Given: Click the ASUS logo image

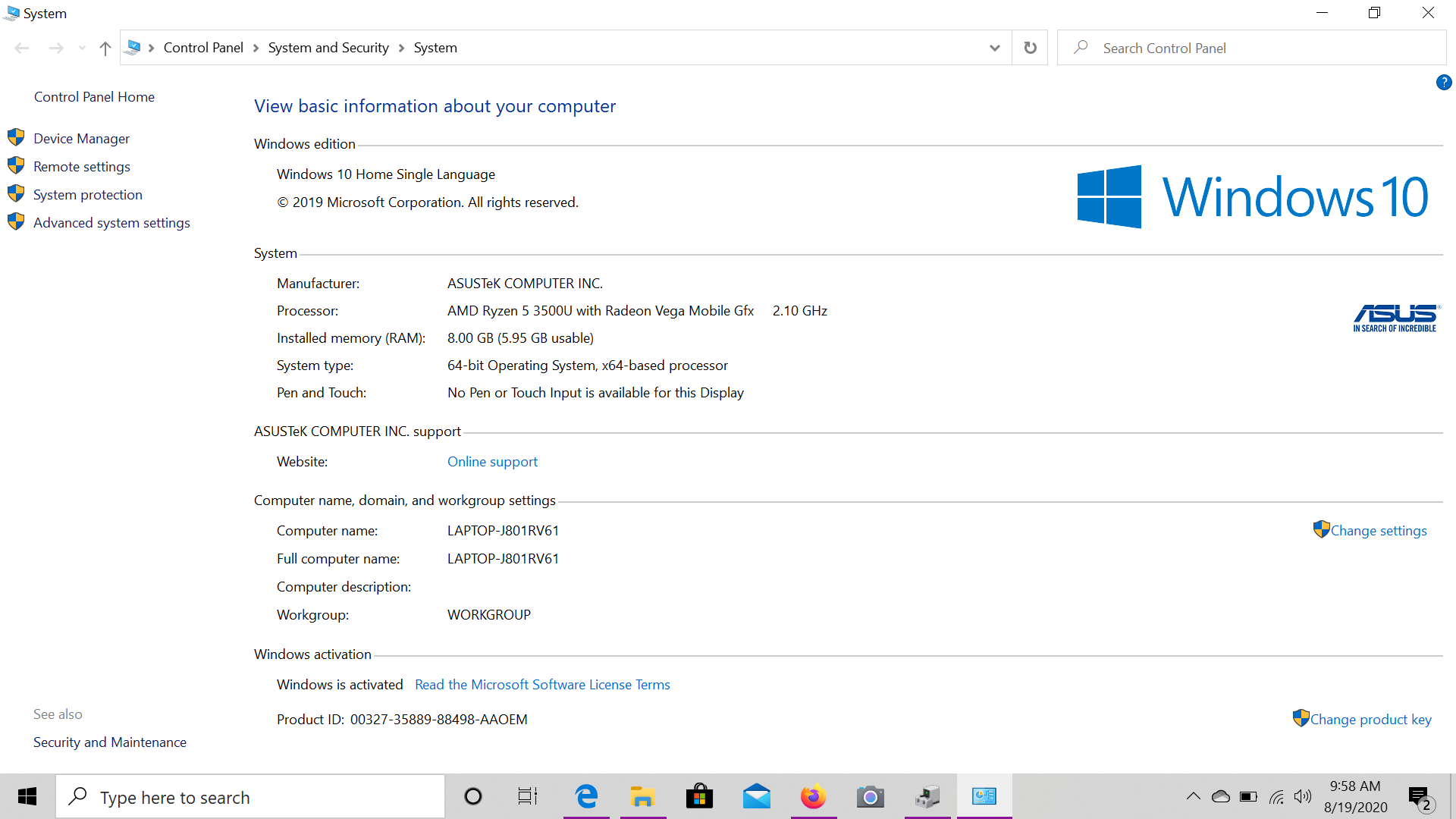Looking at the screenshot, I should [x=1395, y=318].
